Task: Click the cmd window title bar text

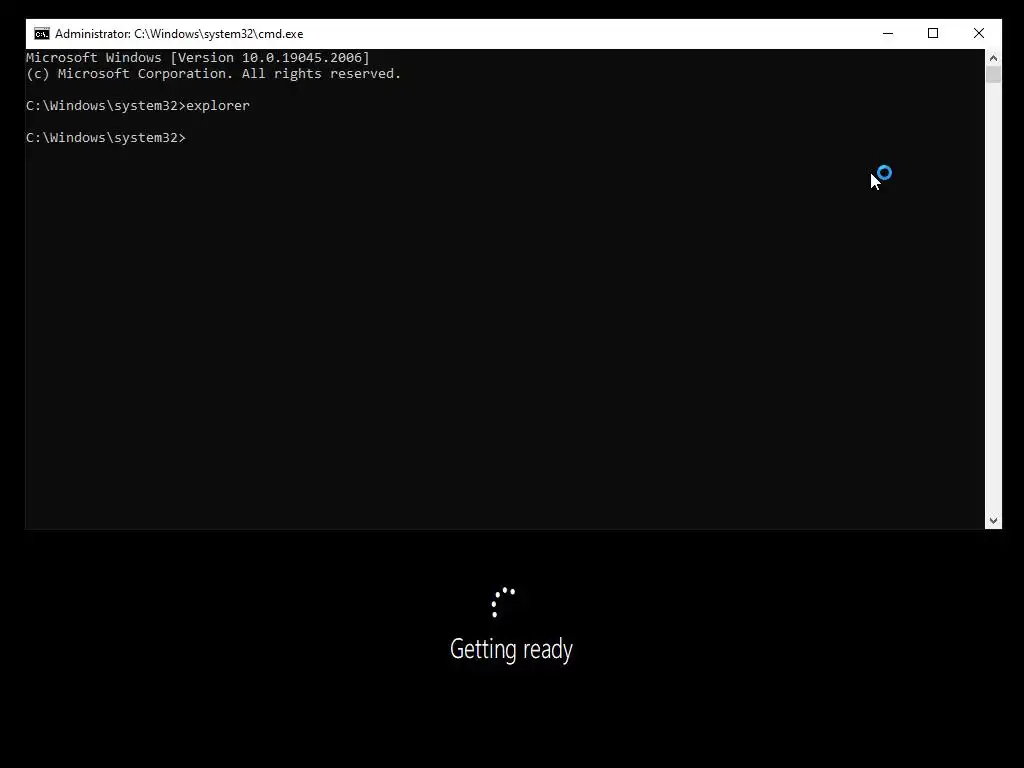Action: coord(179,34)
